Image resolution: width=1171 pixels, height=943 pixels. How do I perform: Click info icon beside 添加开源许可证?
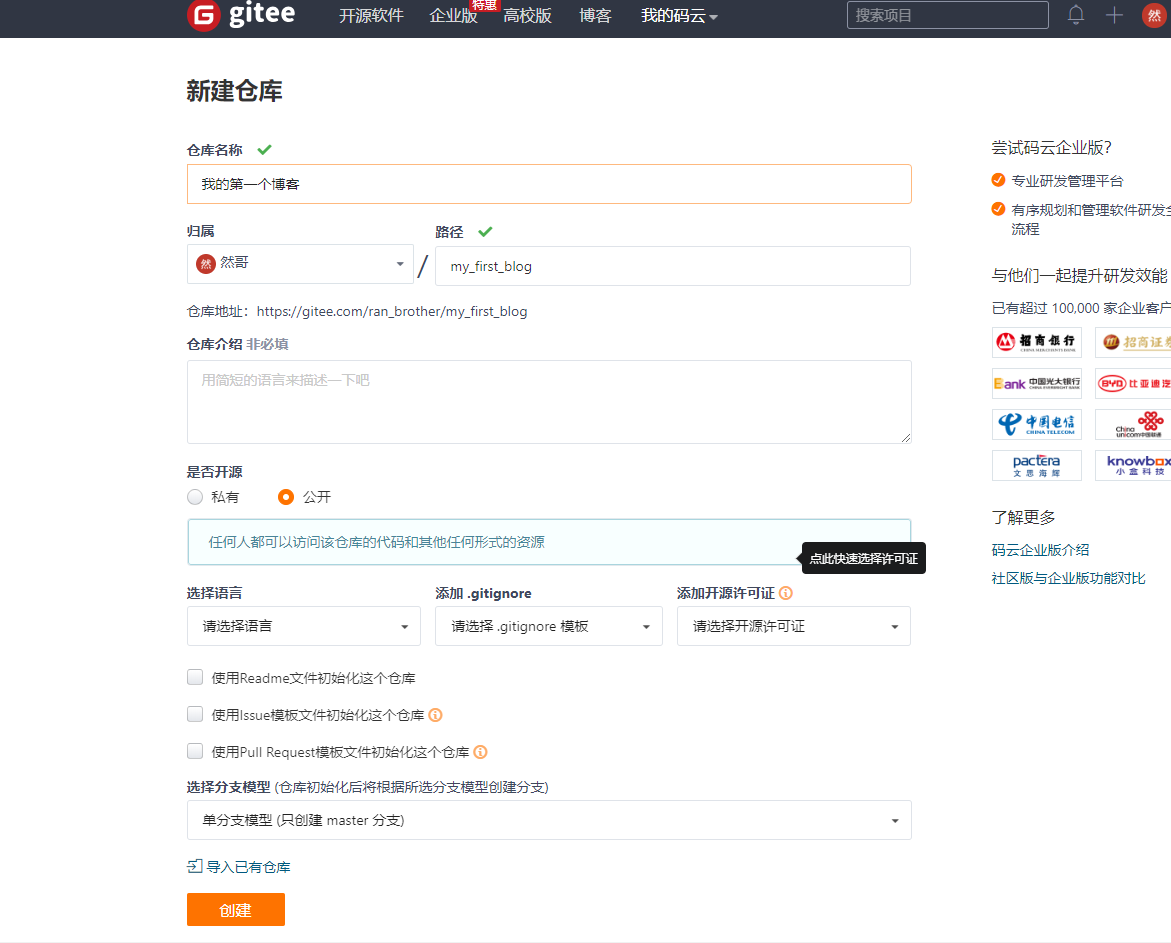786,593
